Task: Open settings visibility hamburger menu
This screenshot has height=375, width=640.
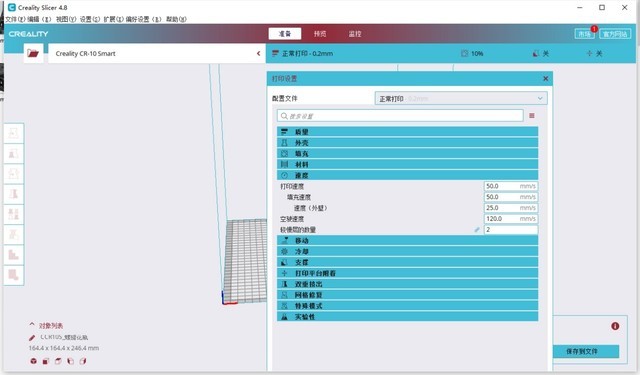Action: point(531,116)
